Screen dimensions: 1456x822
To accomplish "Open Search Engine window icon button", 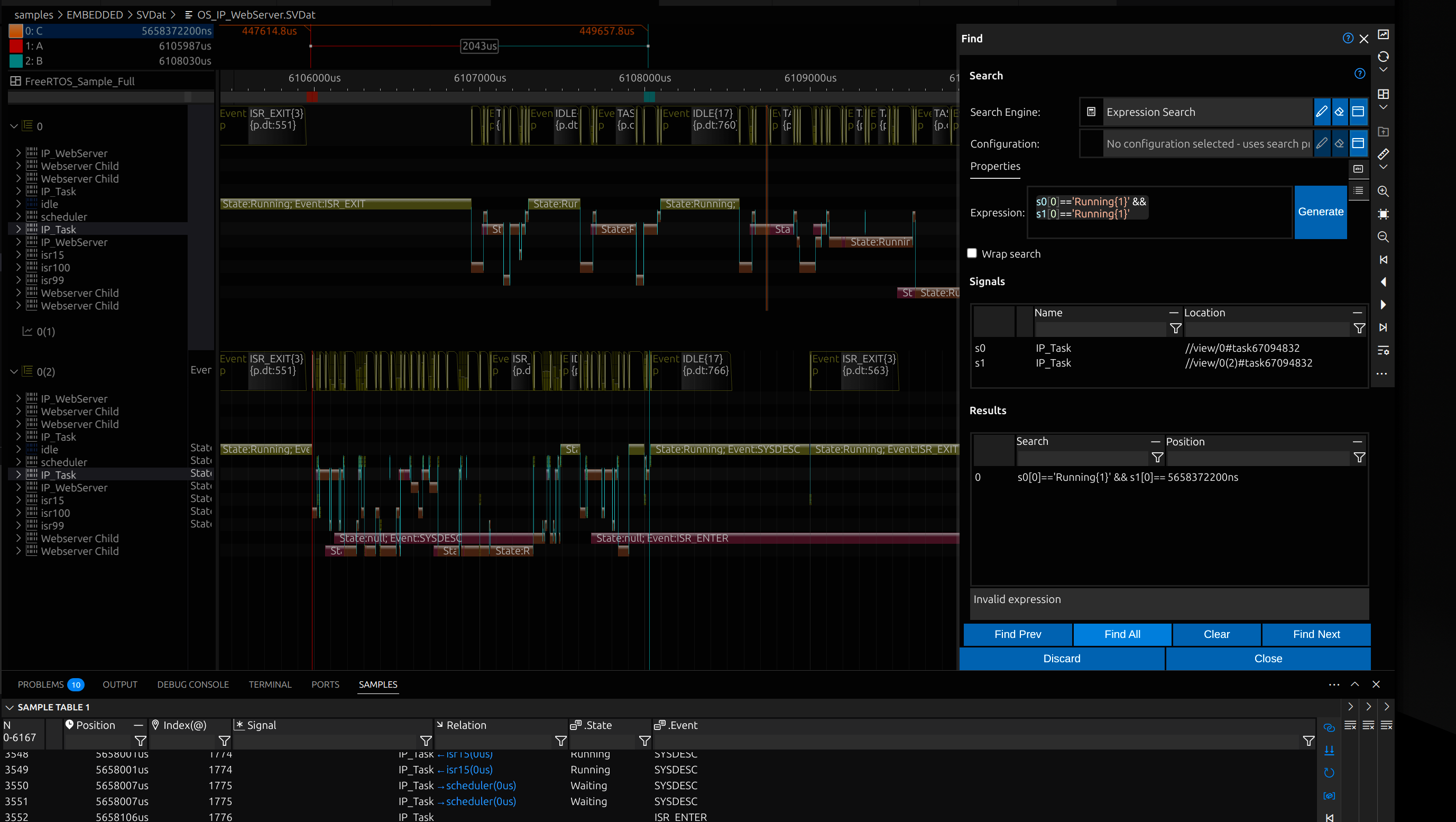I will 1358,112.
